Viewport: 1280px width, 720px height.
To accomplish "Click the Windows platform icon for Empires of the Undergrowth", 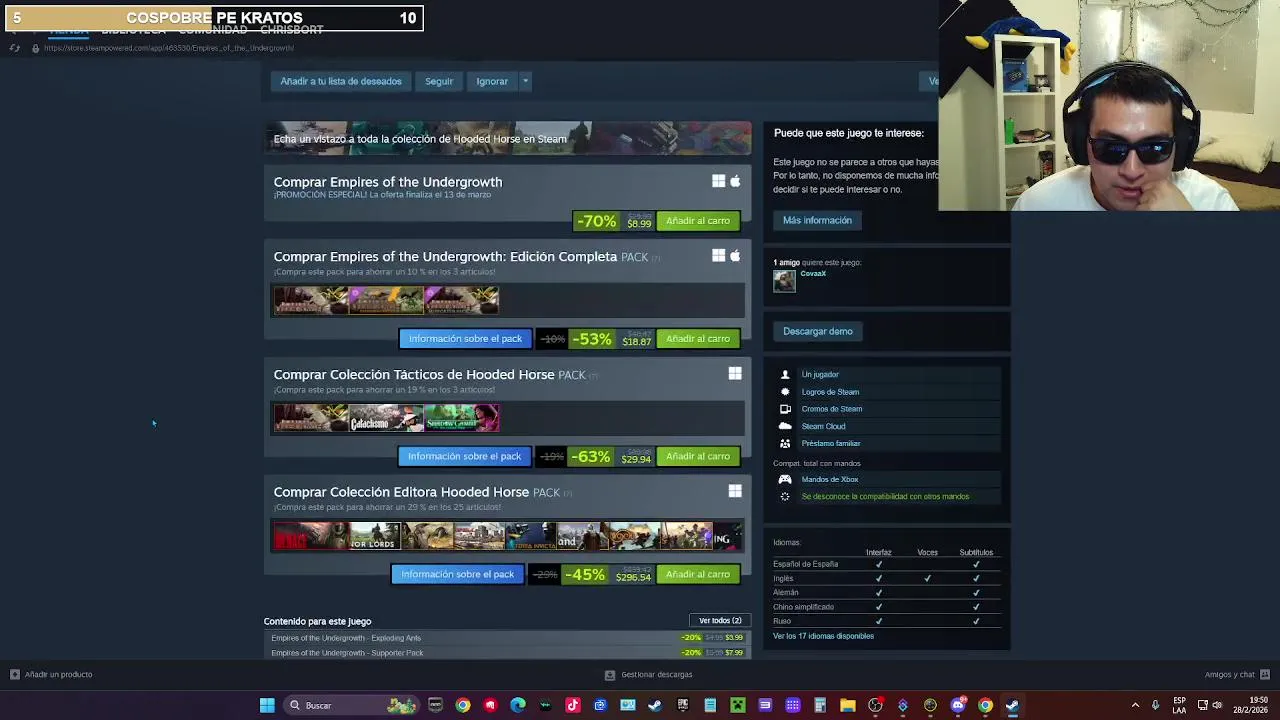I will point(718,181).
